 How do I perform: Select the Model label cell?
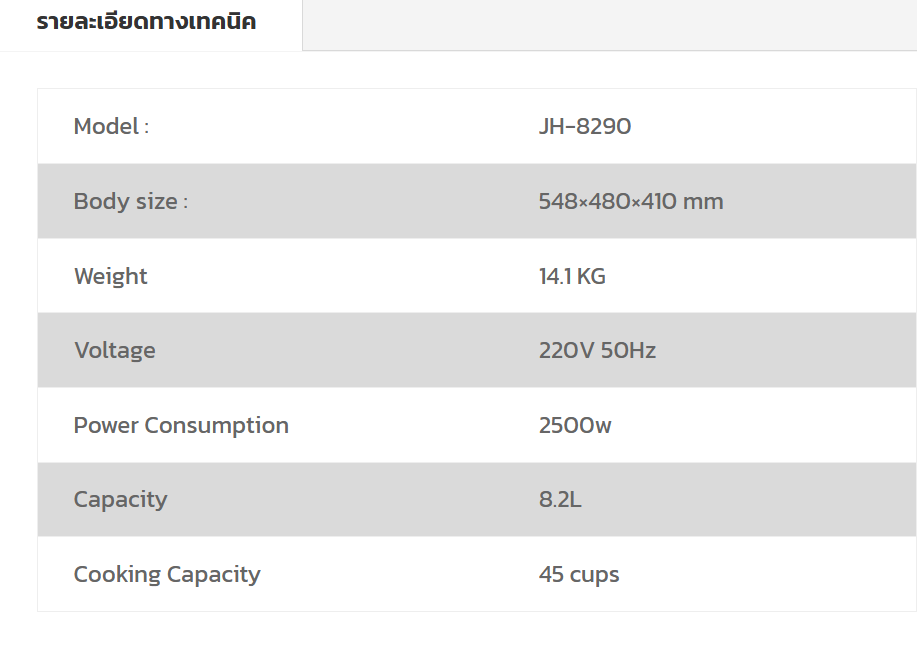point(111,126)
